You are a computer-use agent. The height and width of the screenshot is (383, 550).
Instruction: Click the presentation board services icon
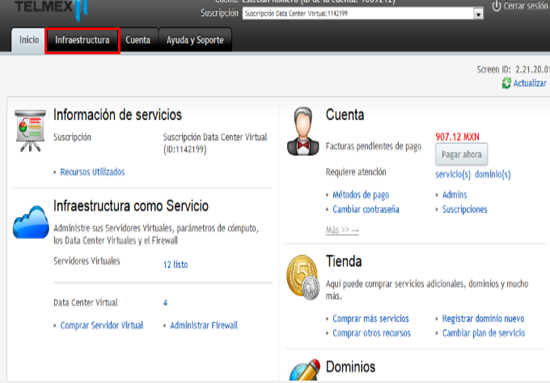[x=30, y=131]
